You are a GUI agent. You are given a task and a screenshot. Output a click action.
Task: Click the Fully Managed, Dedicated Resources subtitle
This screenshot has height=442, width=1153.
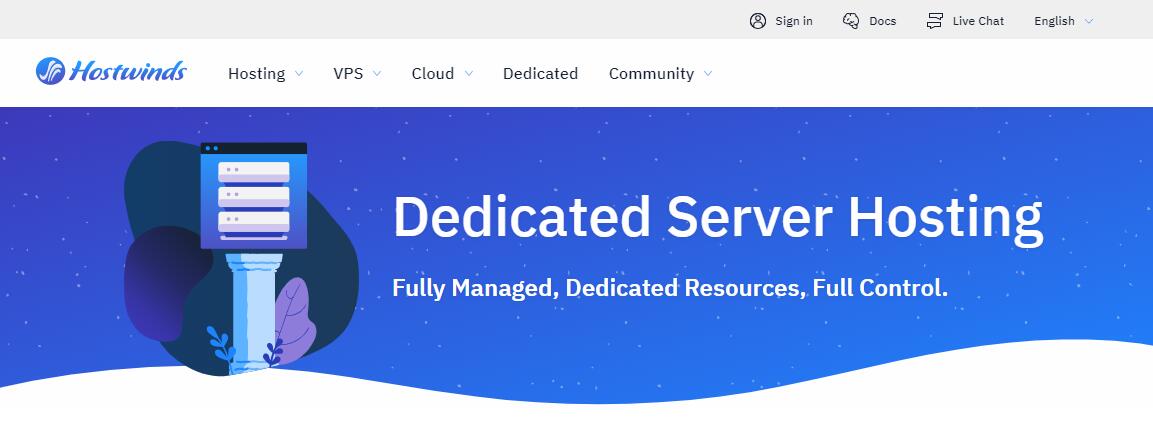[x=670, y=288]
